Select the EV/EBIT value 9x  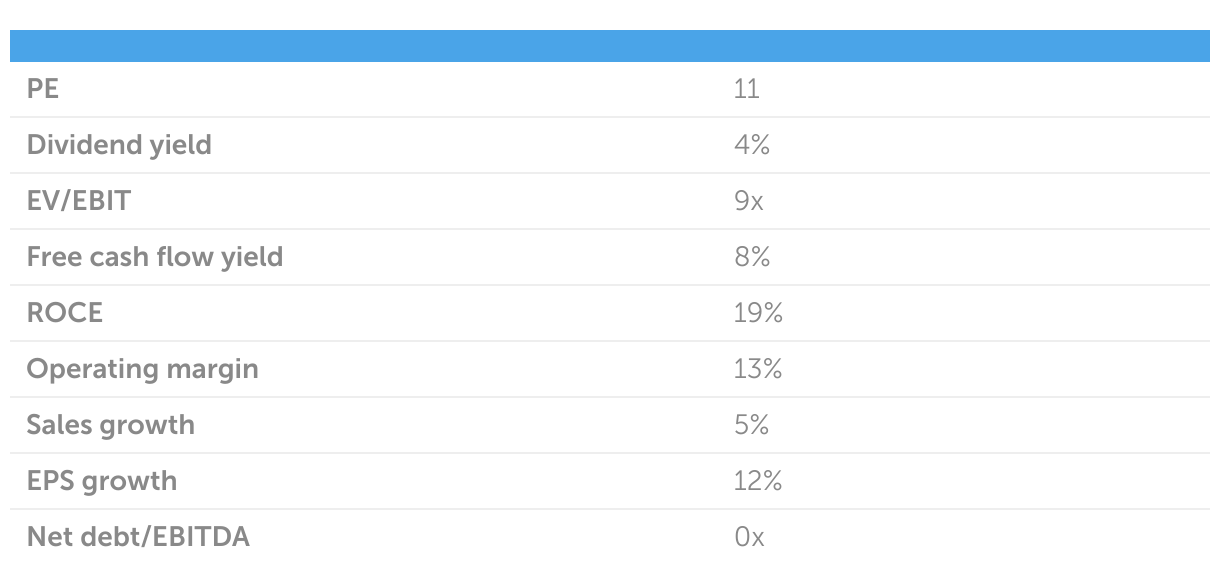pyautogui.click(x=748, y=201)
